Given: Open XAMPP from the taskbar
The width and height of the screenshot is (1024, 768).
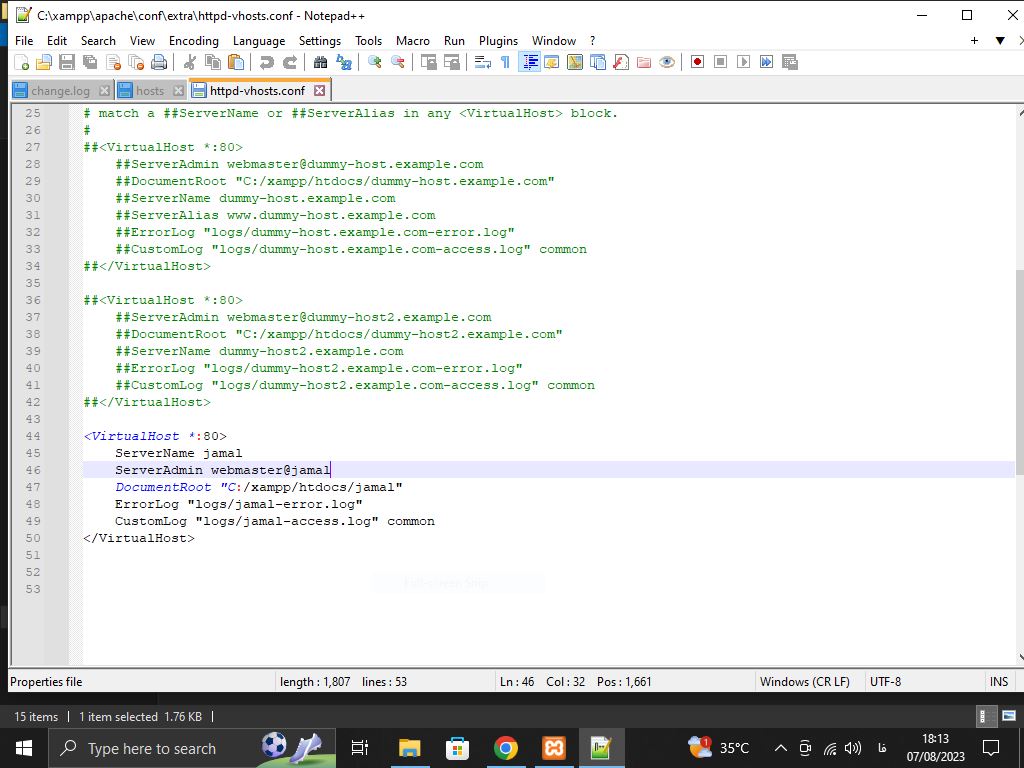Looking at the screenshot, I should [554, 748].
